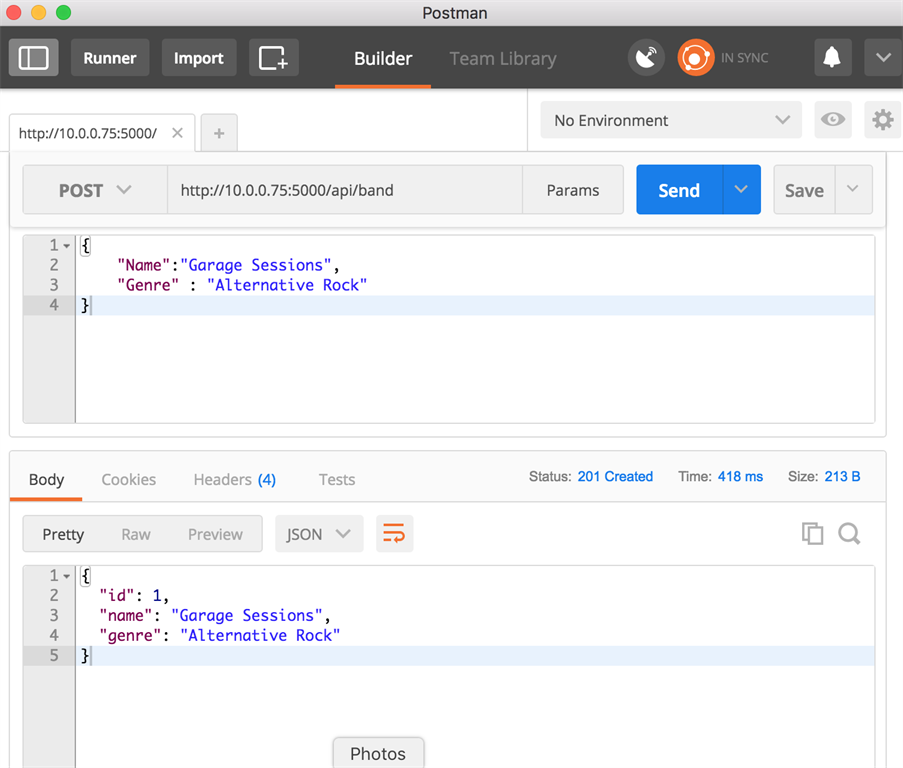Screen dimensions: 903x768
Task: Click the blue Send button
Action: click(x=679, y=190)
